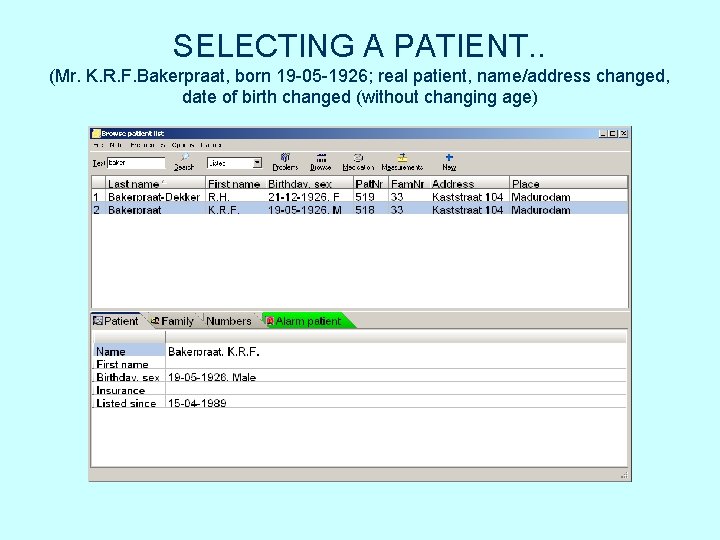Click Kaststraat 104 in row 1
This screenshot has width=720, height=540.
coord(467,197)
